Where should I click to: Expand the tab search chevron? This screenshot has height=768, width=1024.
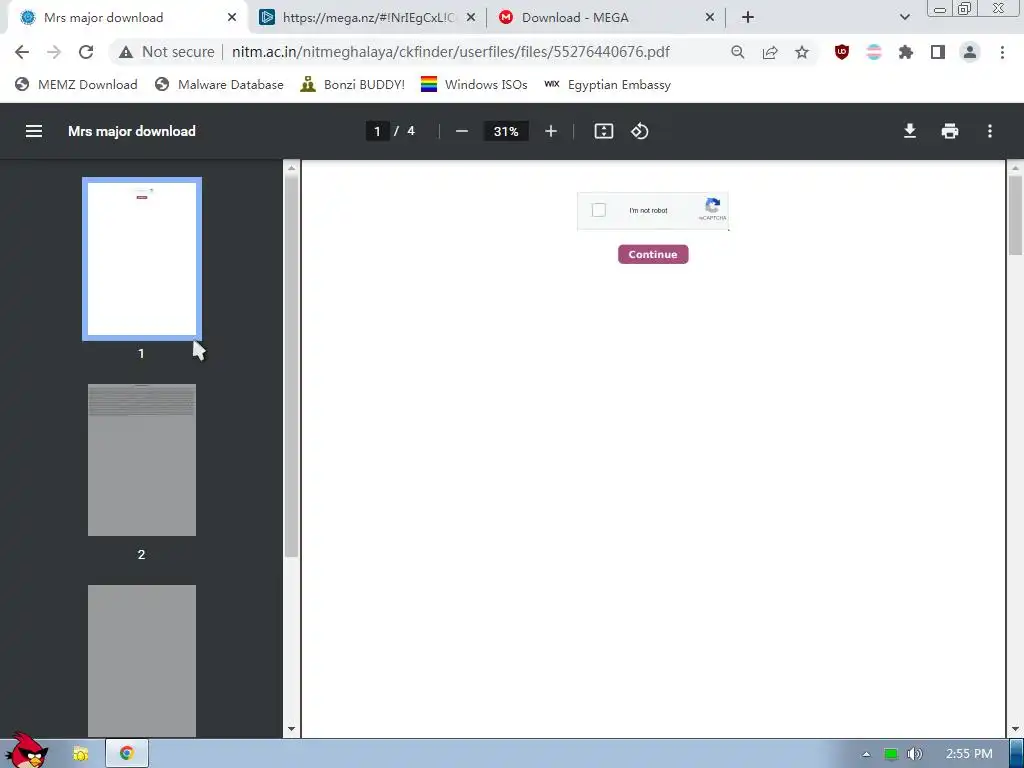[x=904, y=18]
